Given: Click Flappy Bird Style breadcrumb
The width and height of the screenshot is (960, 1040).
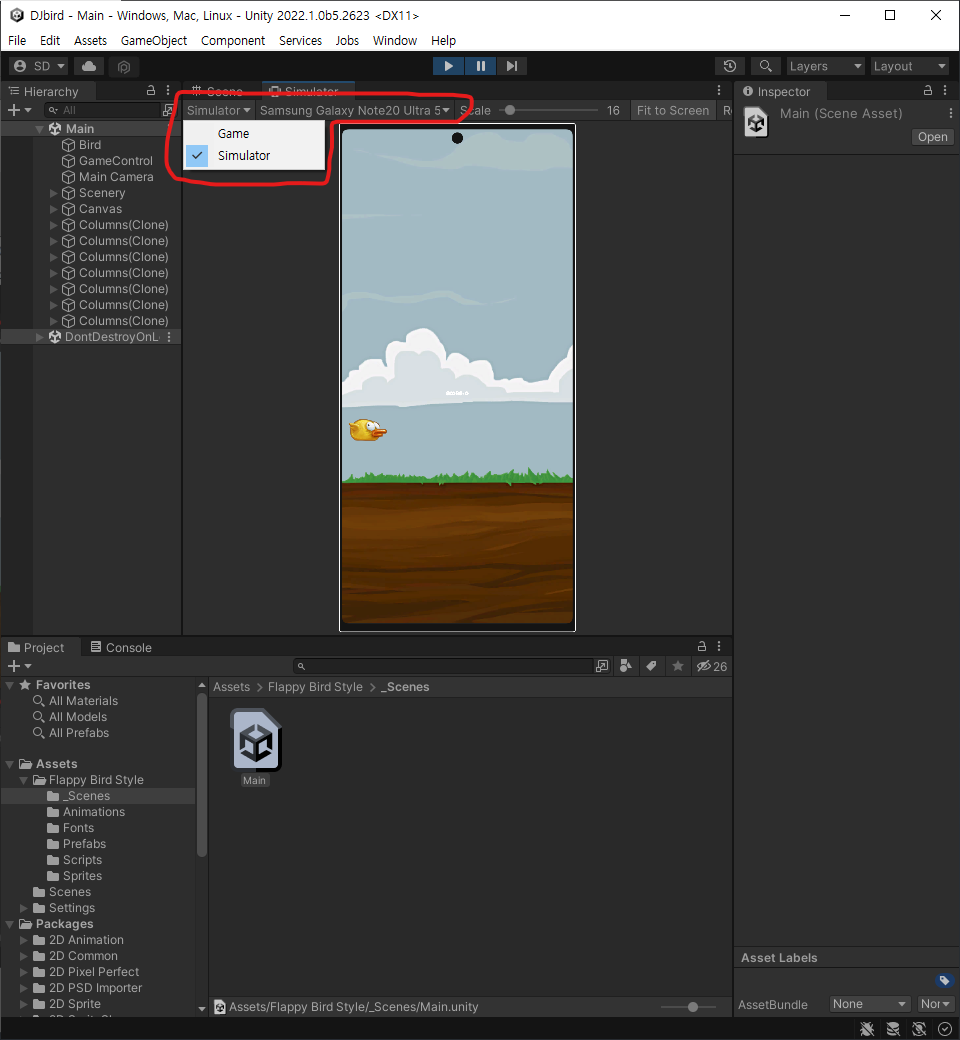Looking at the screenshot, I should (x=315, y=687).
